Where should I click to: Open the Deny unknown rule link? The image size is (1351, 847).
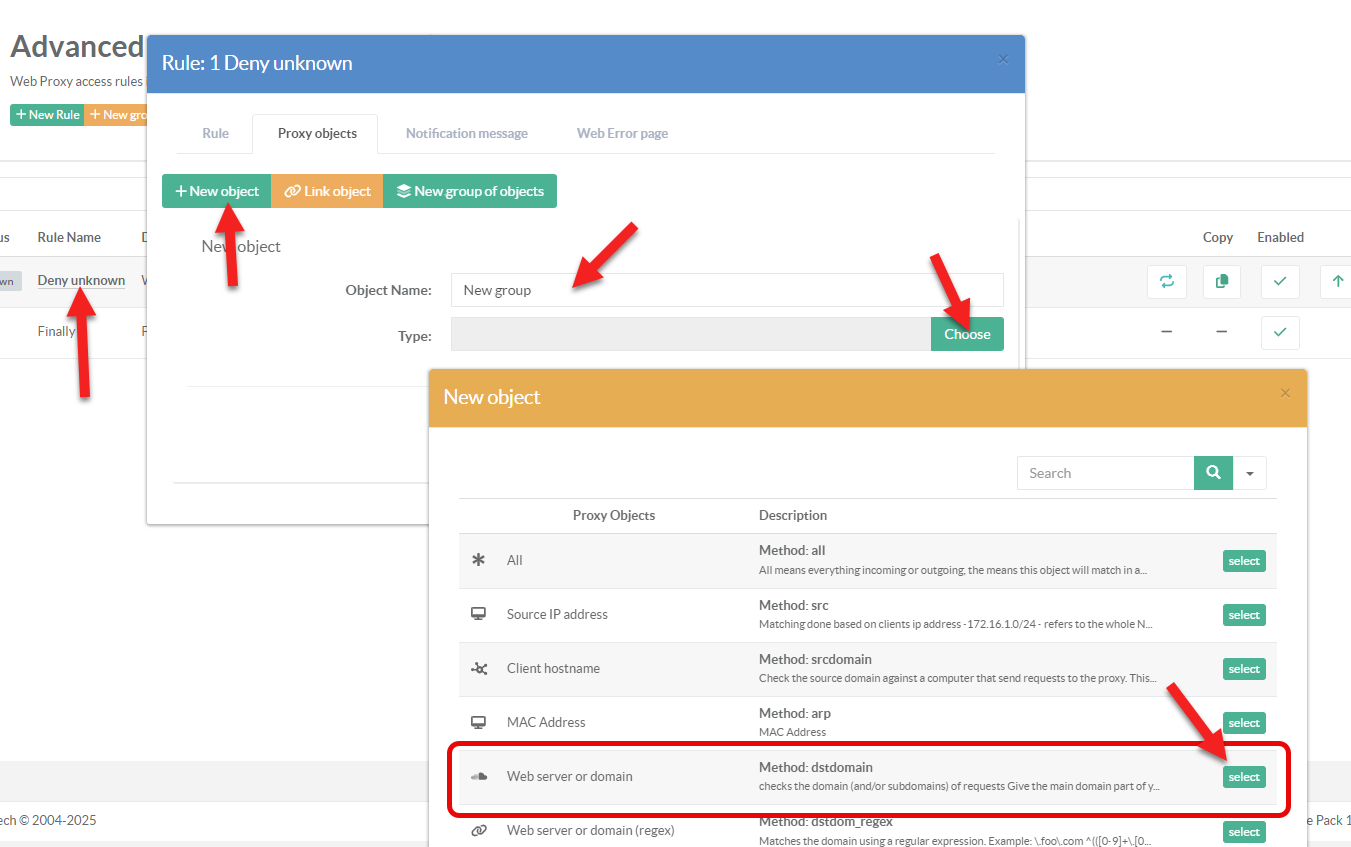(x=81, y=280)
